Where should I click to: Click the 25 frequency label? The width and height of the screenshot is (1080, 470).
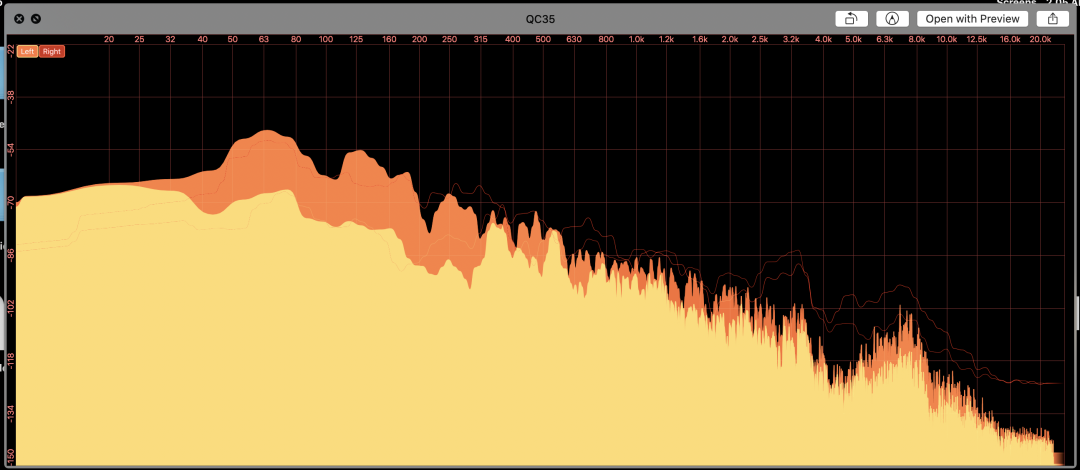click(x=140, y=40)
